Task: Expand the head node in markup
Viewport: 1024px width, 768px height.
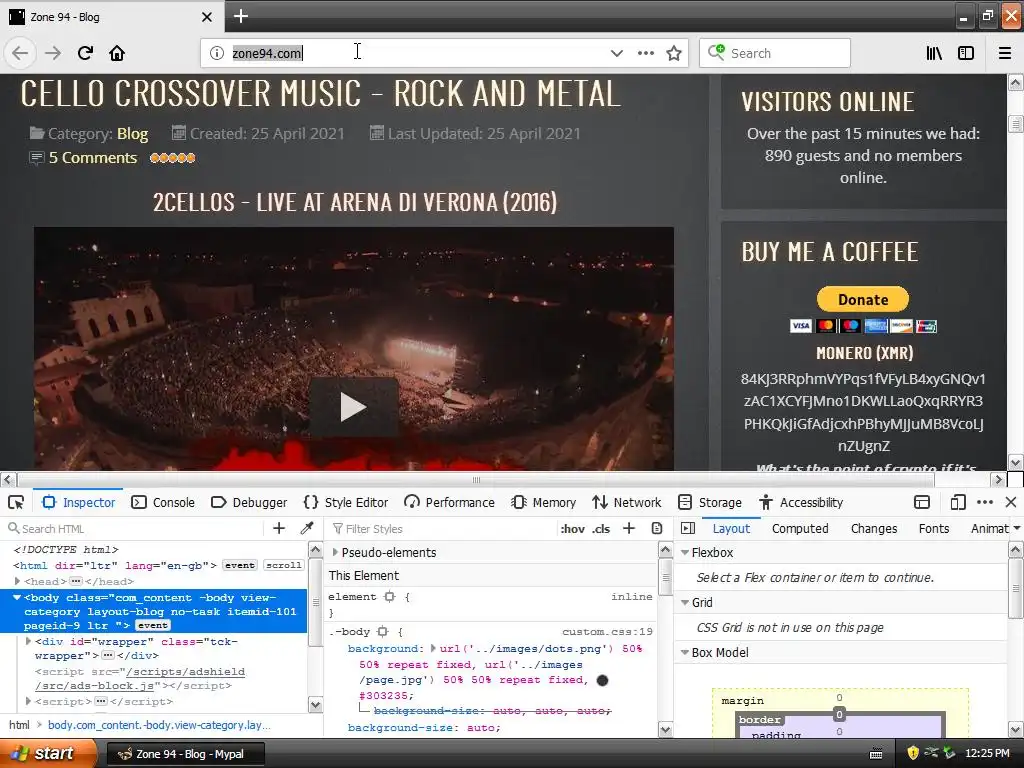Action: [x=18, y=581]
